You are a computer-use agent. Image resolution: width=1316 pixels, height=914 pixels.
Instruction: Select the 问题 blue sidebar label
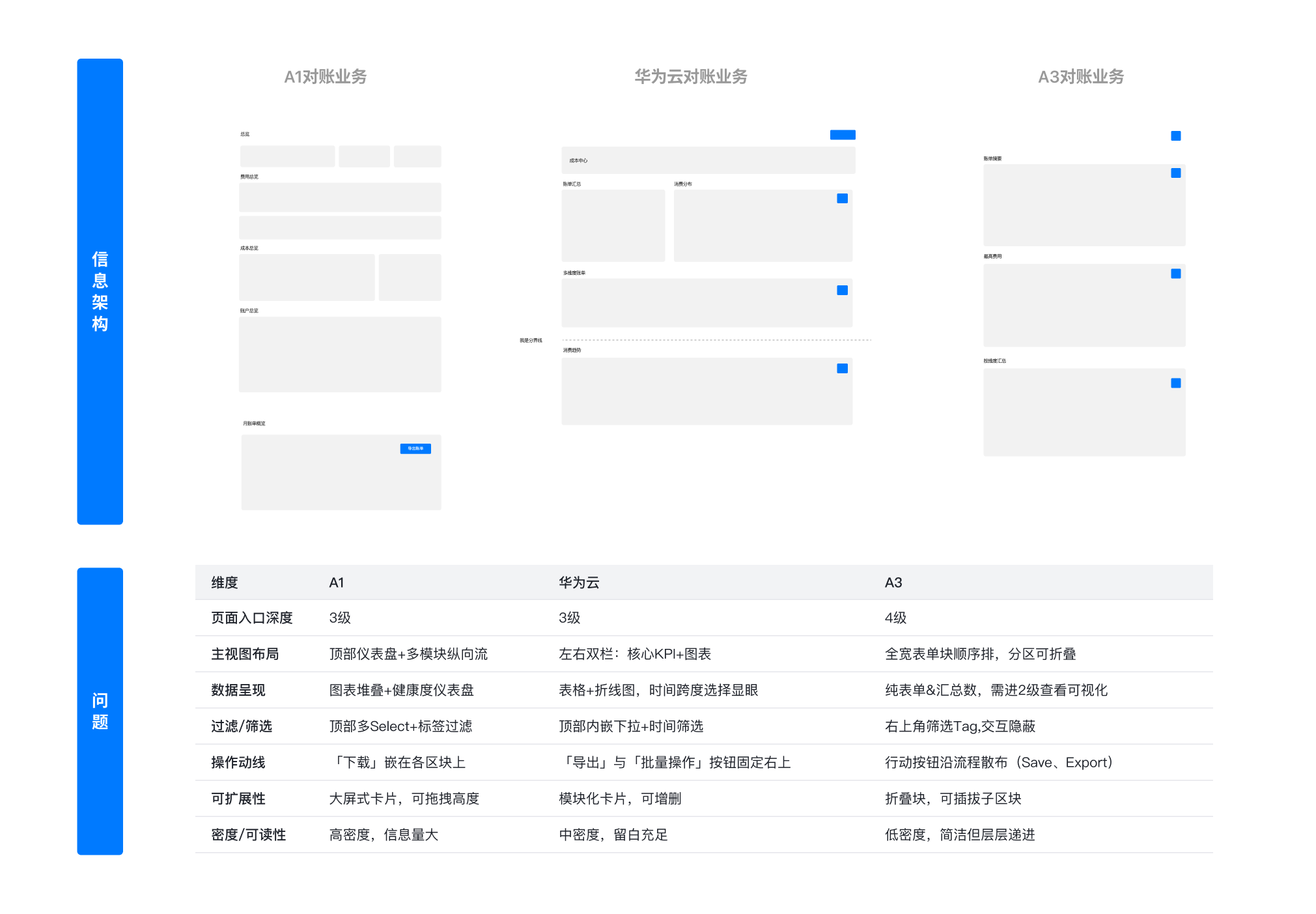tap(100, 711)
